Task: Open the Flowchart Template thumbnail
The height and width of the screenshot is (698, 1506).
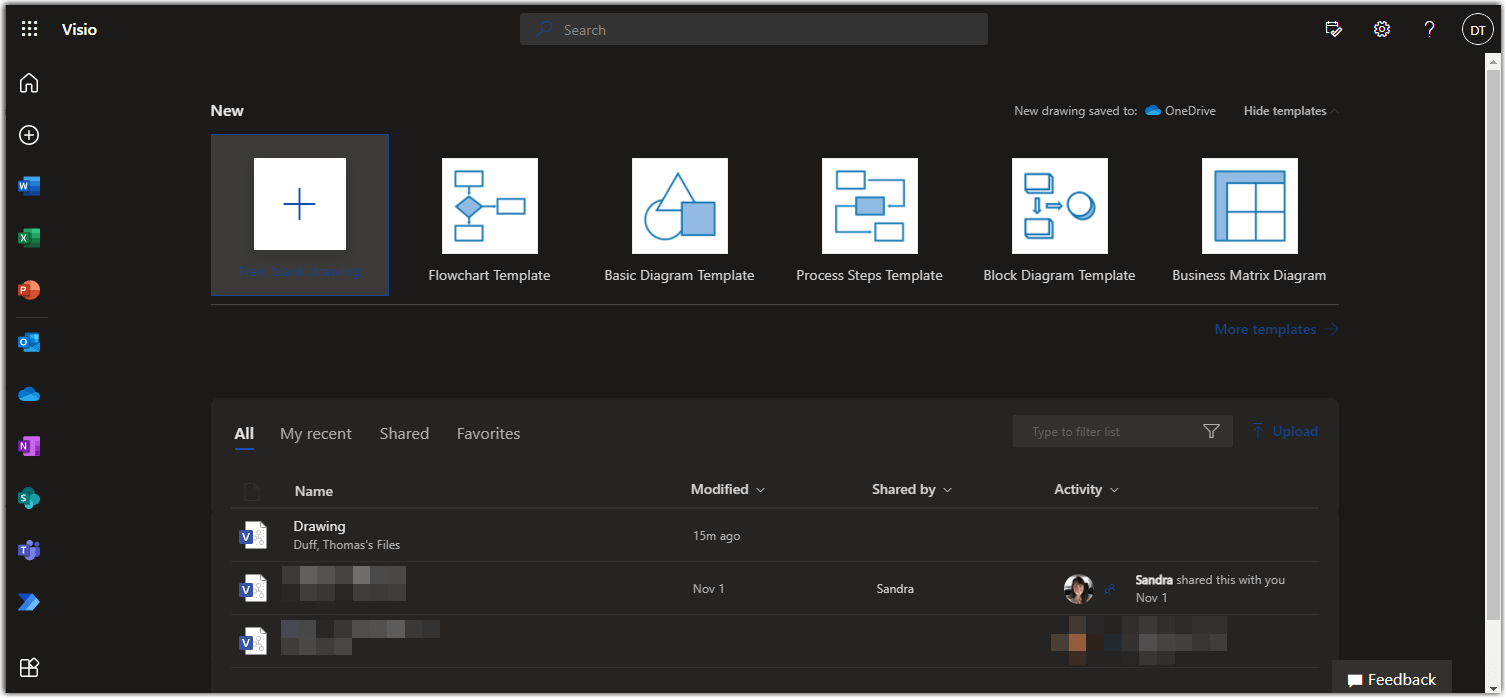Action: click(x=489, y=206)
